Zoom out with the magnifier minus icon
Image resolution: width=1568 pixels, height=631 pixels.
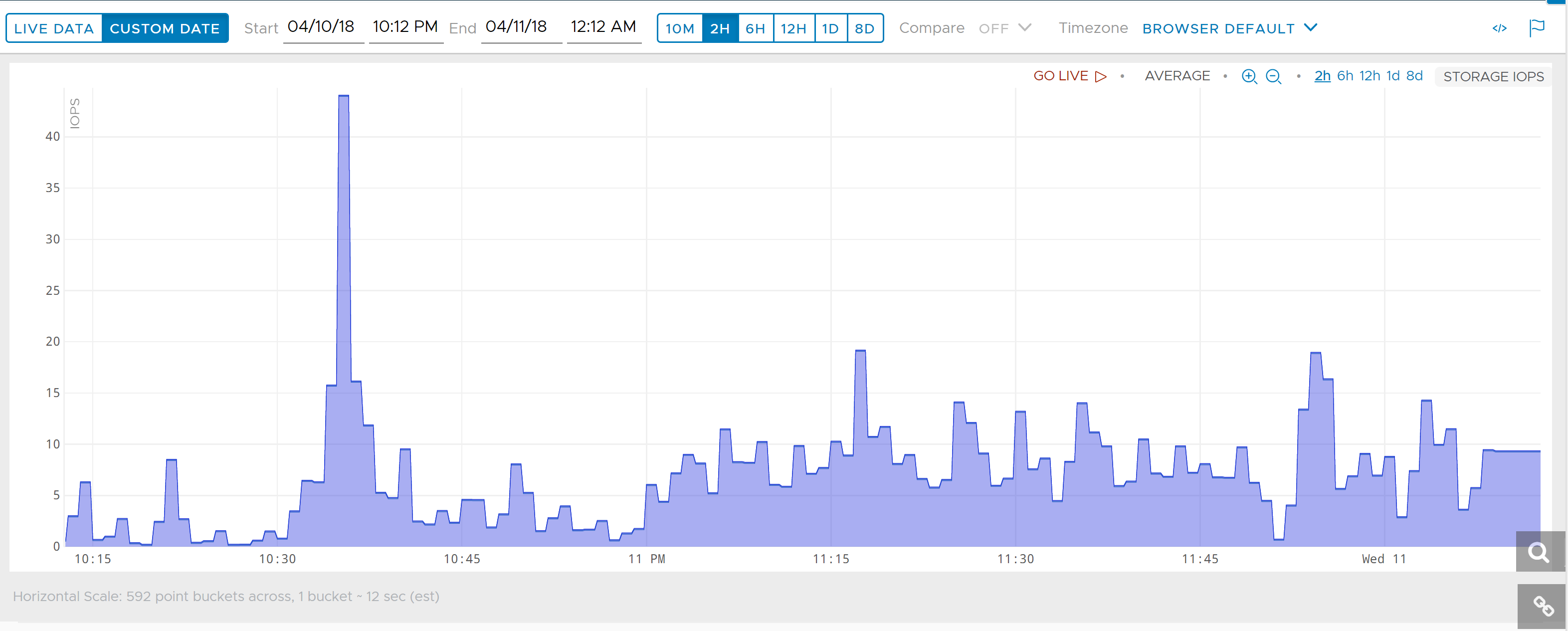point(1273,76)
